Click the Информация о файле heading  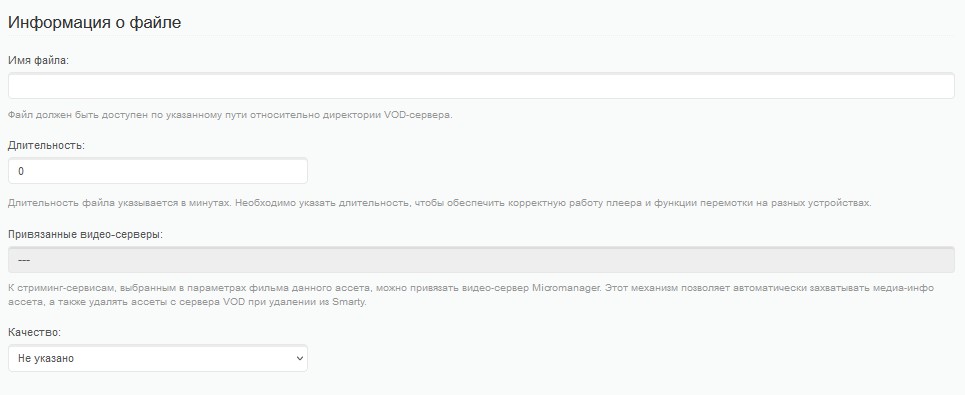94,22
